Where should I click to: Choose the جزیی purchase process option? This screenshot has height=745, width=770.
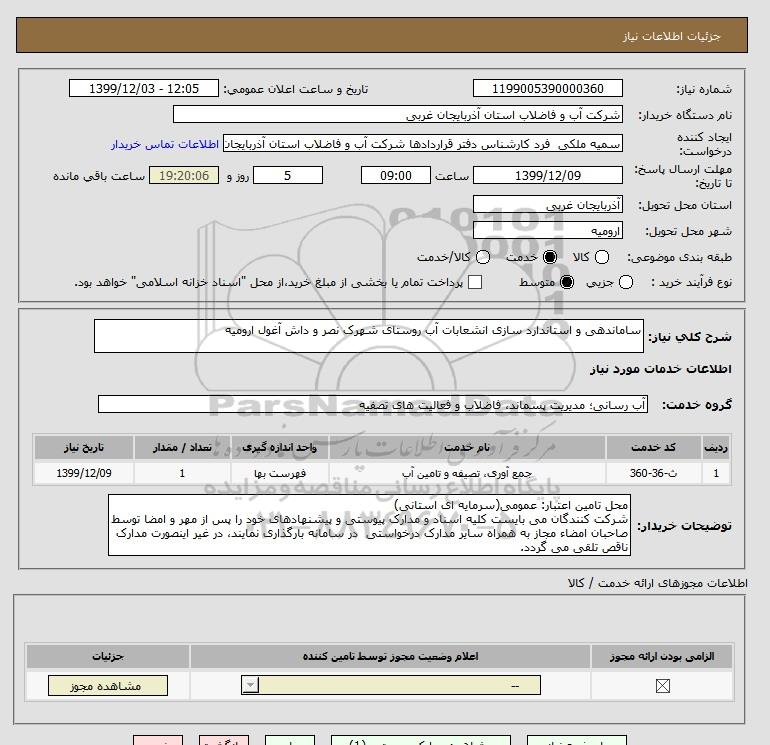(x=626, y=282)
